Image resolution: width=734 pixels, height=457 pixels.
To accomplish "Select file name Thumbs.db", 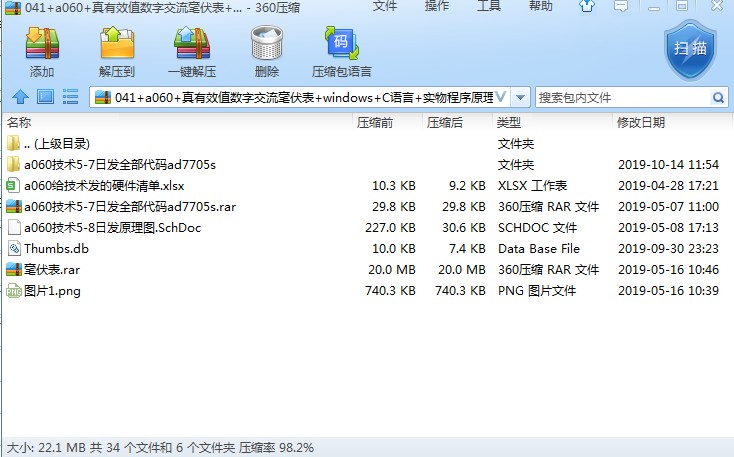I will (57, 249).
